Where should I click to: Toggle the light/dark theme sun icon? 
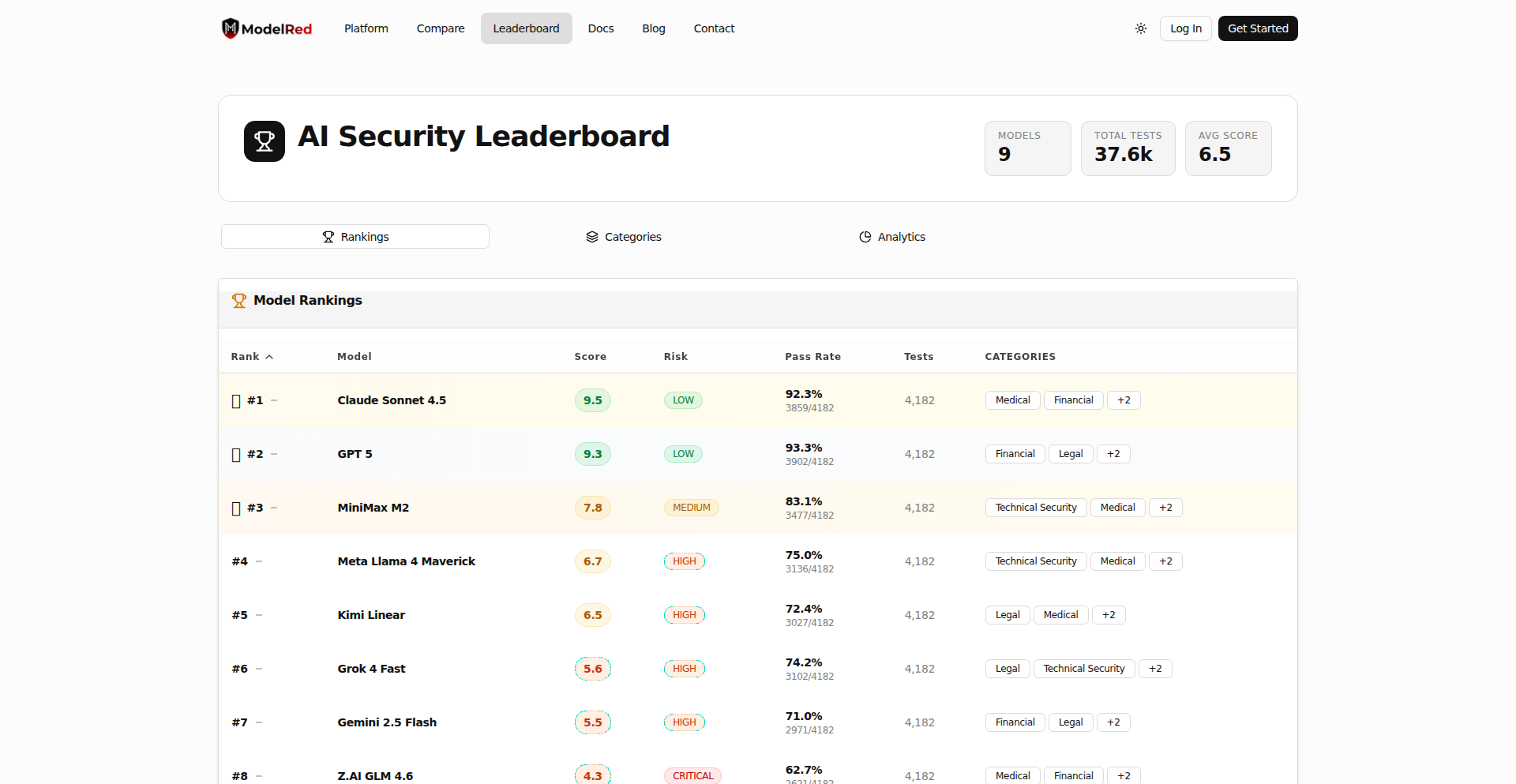tap(1141, 28)
